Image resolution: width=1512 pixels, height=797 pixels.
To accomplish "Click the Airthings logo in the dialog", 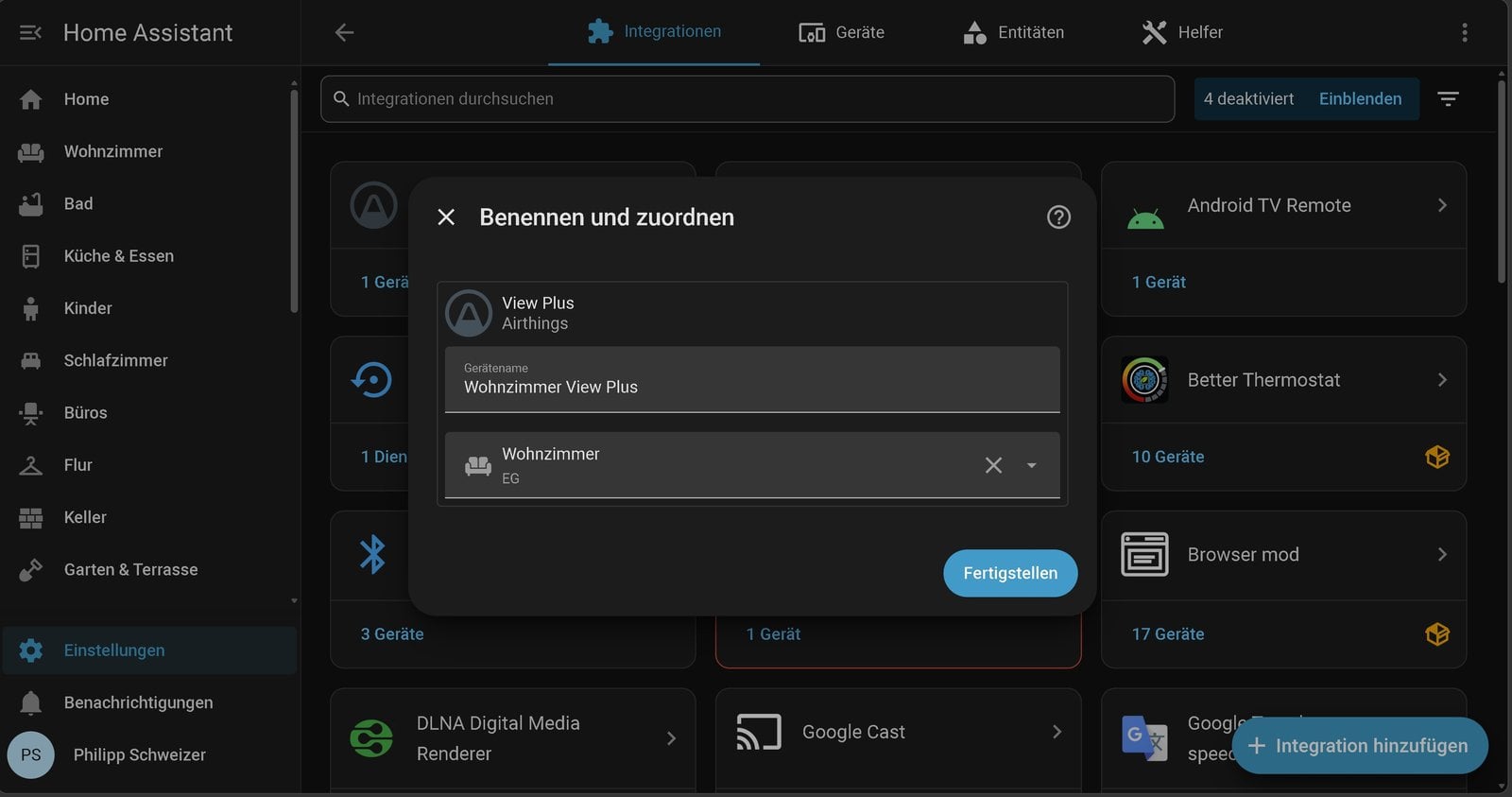I will tap(469, 313).
